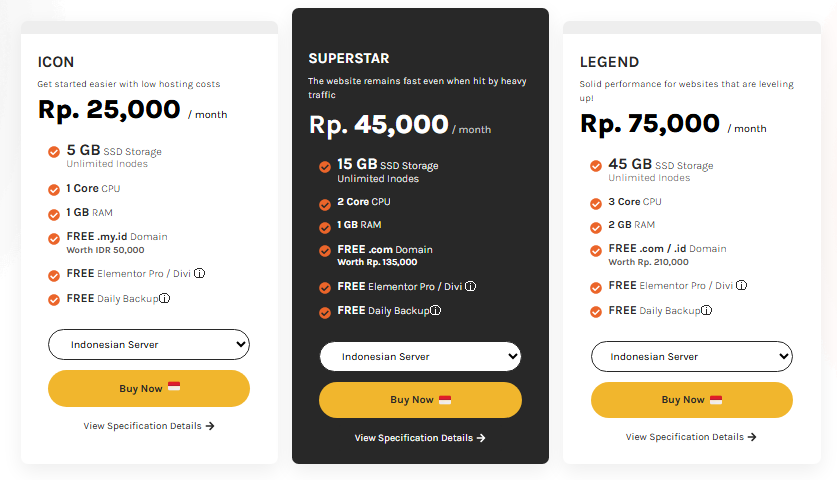
Task: Click checkmark icon beside FREE .com Domain in SUPERSTAR
Action: click(324, 250)
